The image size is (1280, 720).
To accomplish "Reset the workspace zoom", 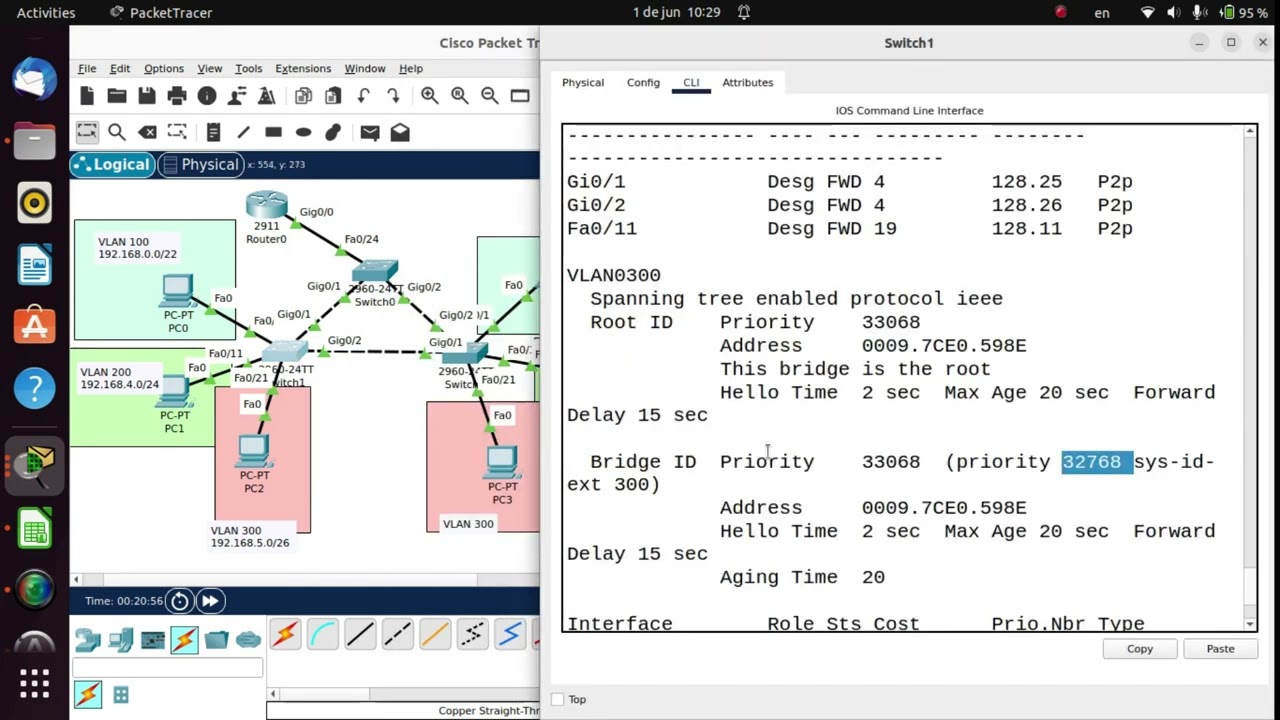I will (x=459, y=96).
